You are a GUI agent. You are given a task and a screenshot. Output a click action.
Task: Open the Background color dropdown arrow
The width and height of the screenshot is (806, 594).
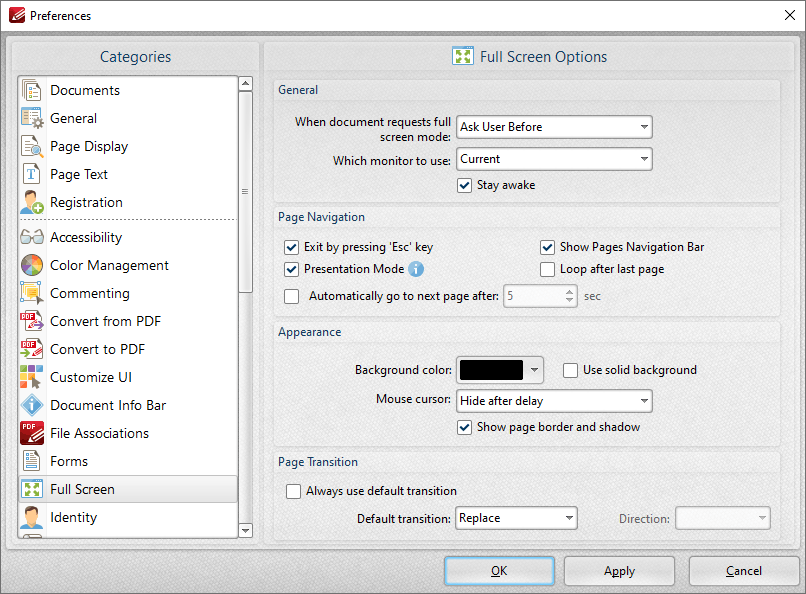(535, 370)
